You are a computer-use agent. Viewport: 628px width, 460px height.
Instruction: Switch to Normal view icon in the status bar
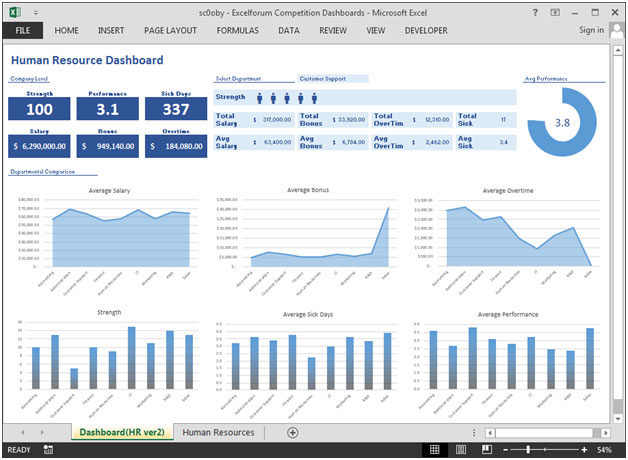[435, 450]
